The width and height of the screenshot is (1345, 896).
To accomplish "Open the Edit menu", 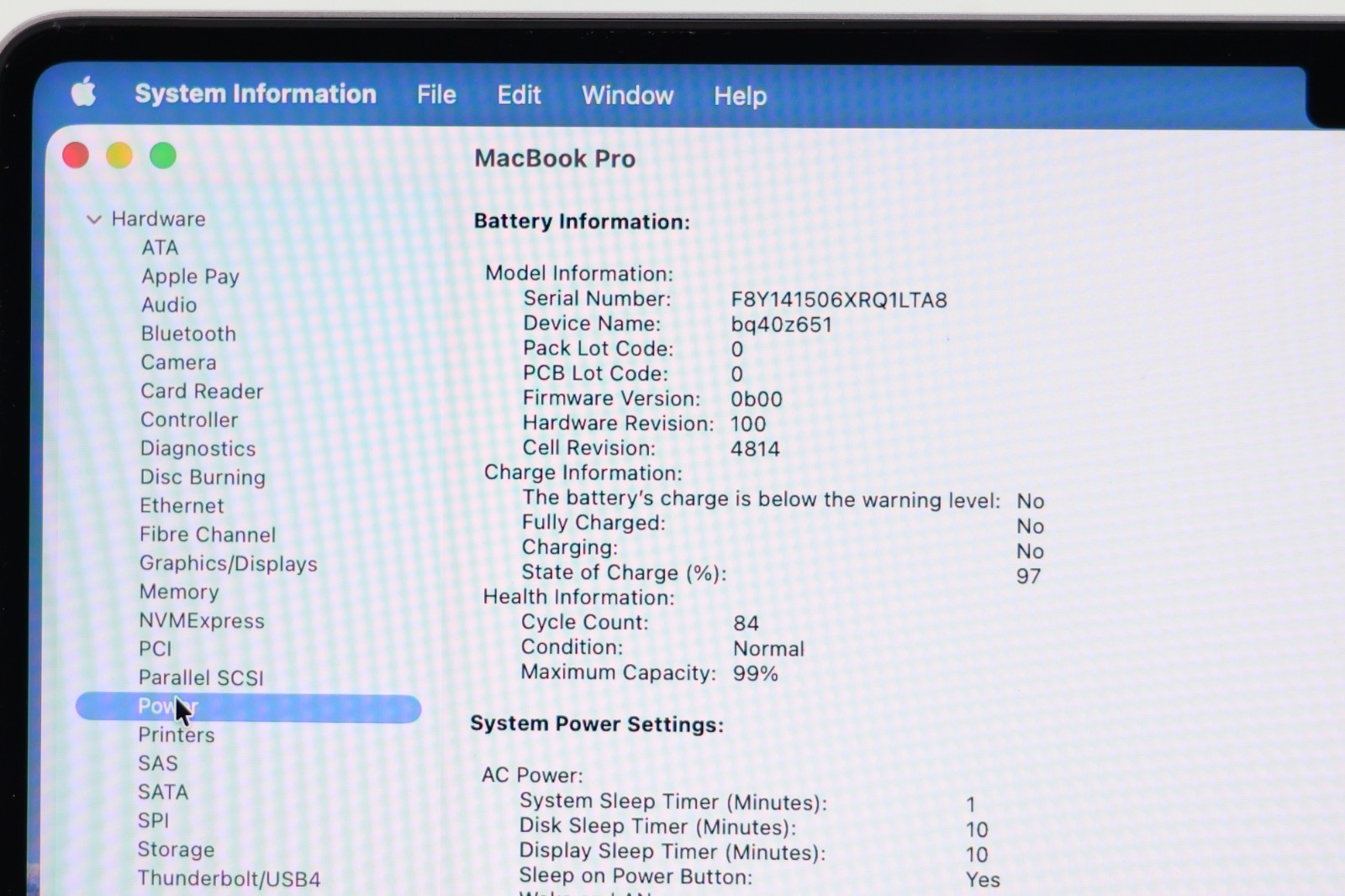I will click(x=519, y=95).
